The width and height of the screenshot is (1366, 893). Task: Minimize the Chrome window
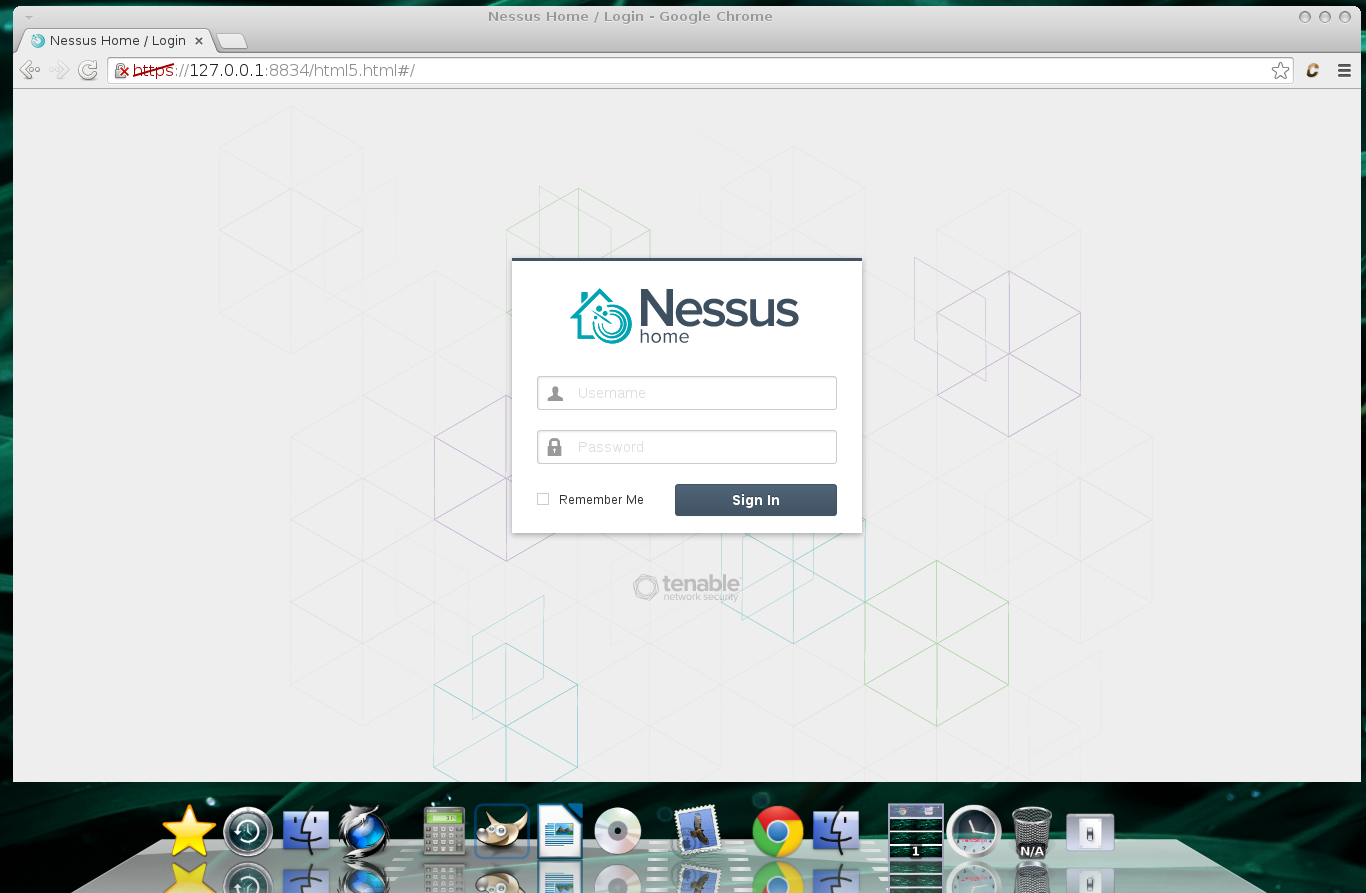click(1305, 17)
